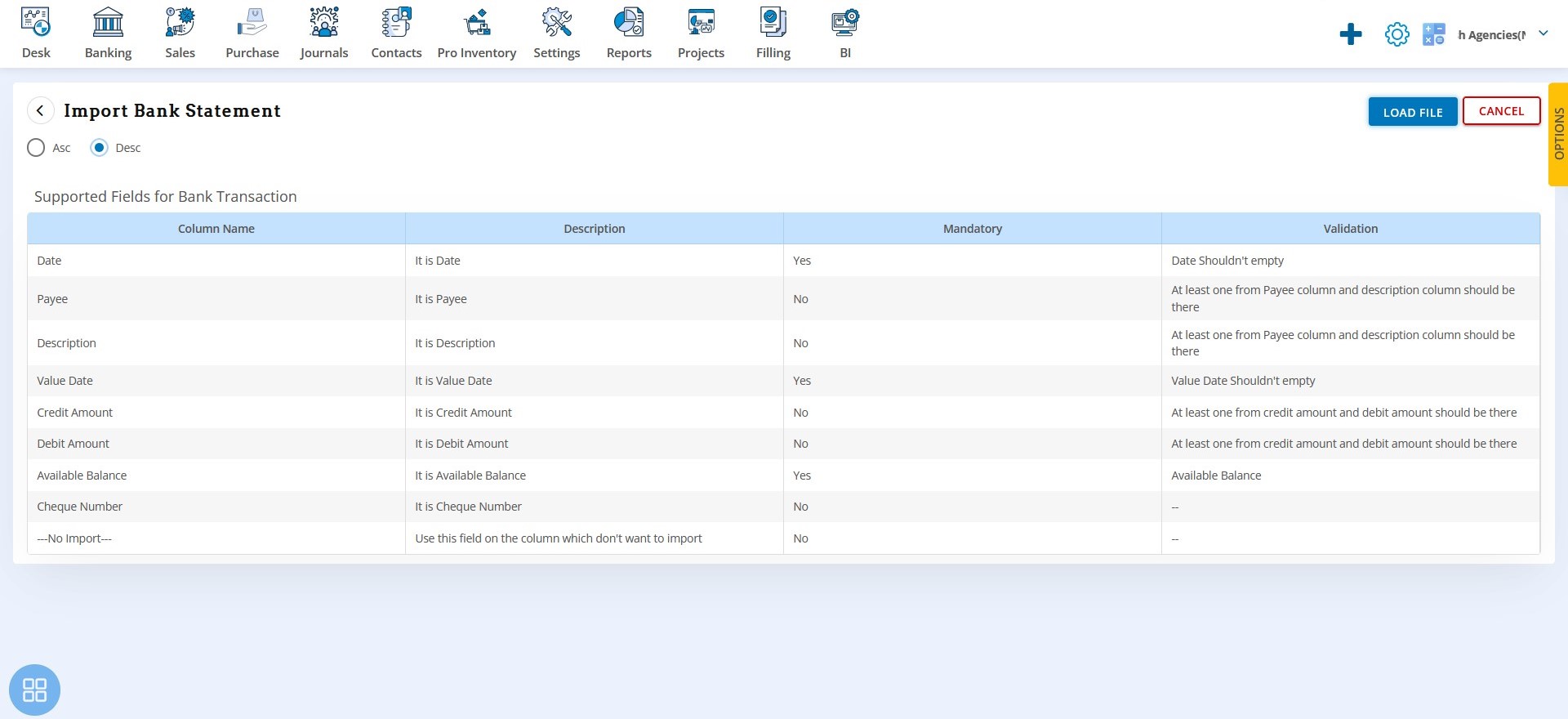Image resolution: width=1568 pixels, height=719 pixels.
Task: Click the 'Payee' column name cell
Action: pos(216,299)
